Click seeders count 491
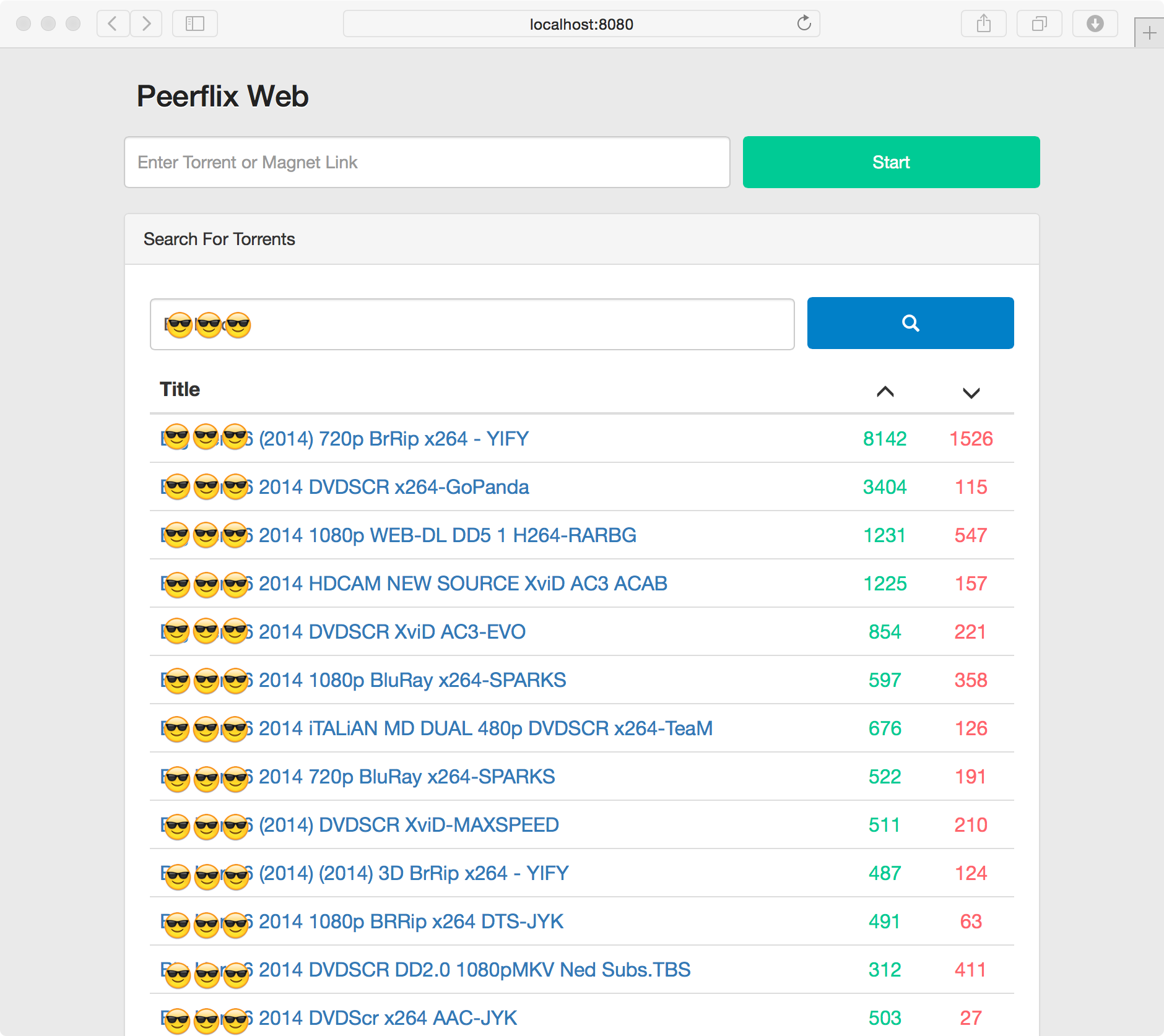This screenshot has height=1036, width=1164. (x=884, y=922)
